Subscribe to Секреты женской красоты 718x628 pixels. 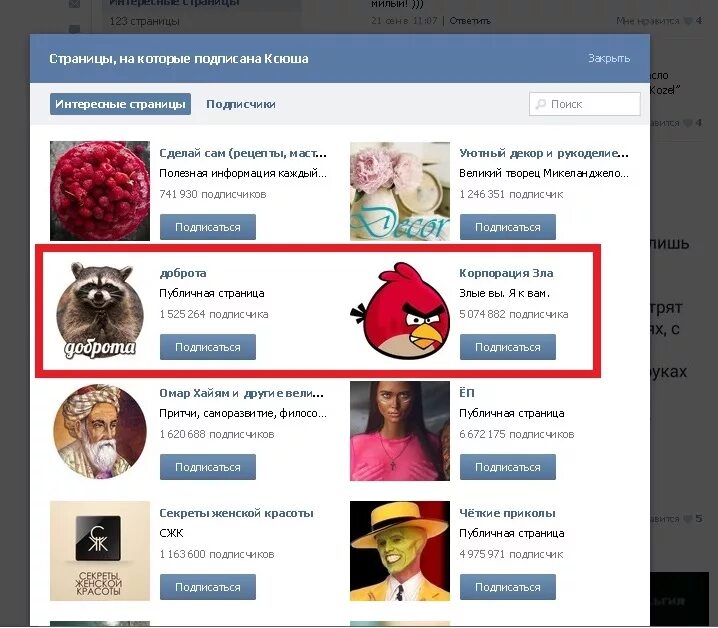208,587
